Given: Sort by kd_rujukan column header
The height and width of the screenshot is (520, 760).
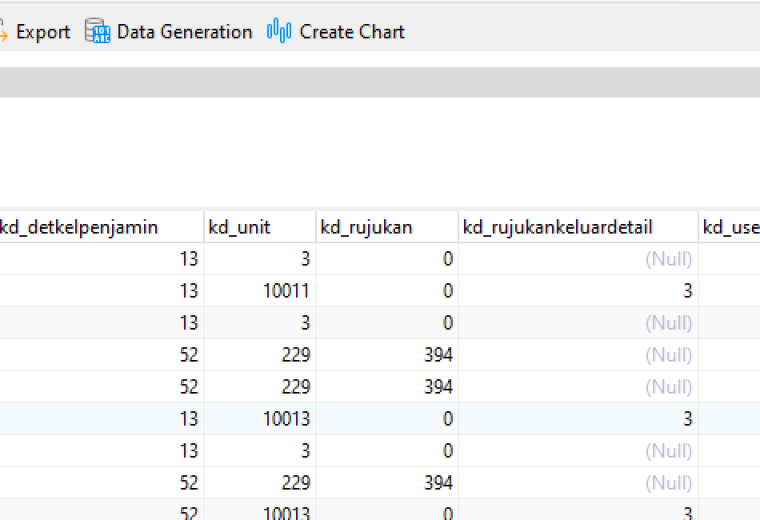Looking at the screenshot, I should pos(387,227).
